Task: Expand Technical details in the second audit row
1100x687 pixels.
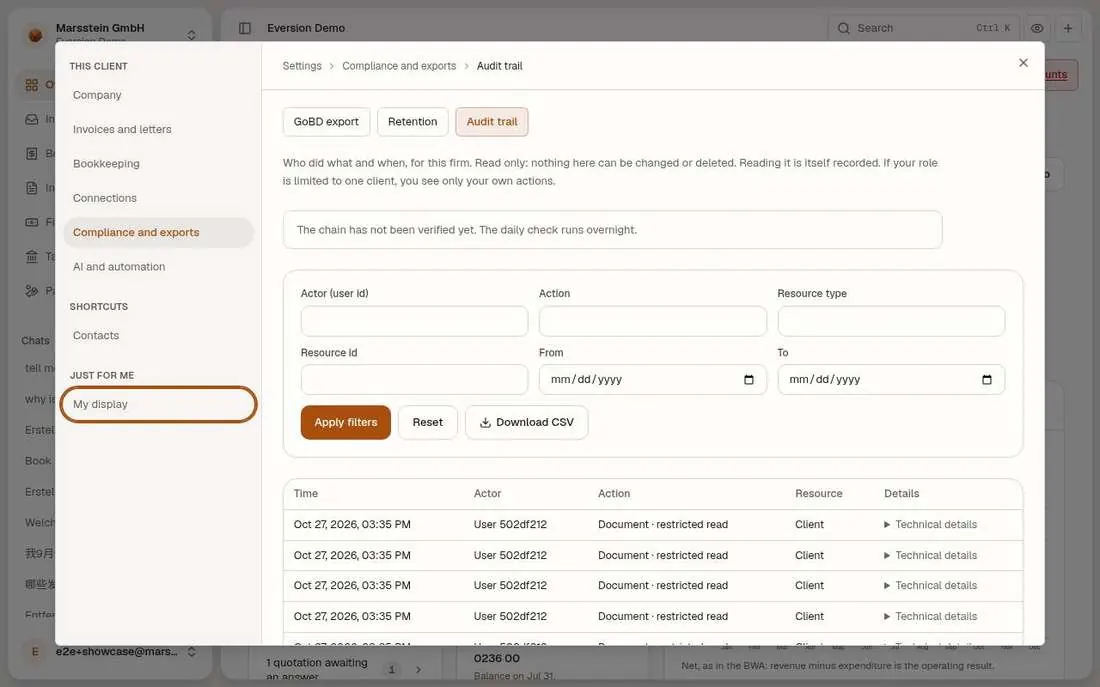Action: [930, 555]
